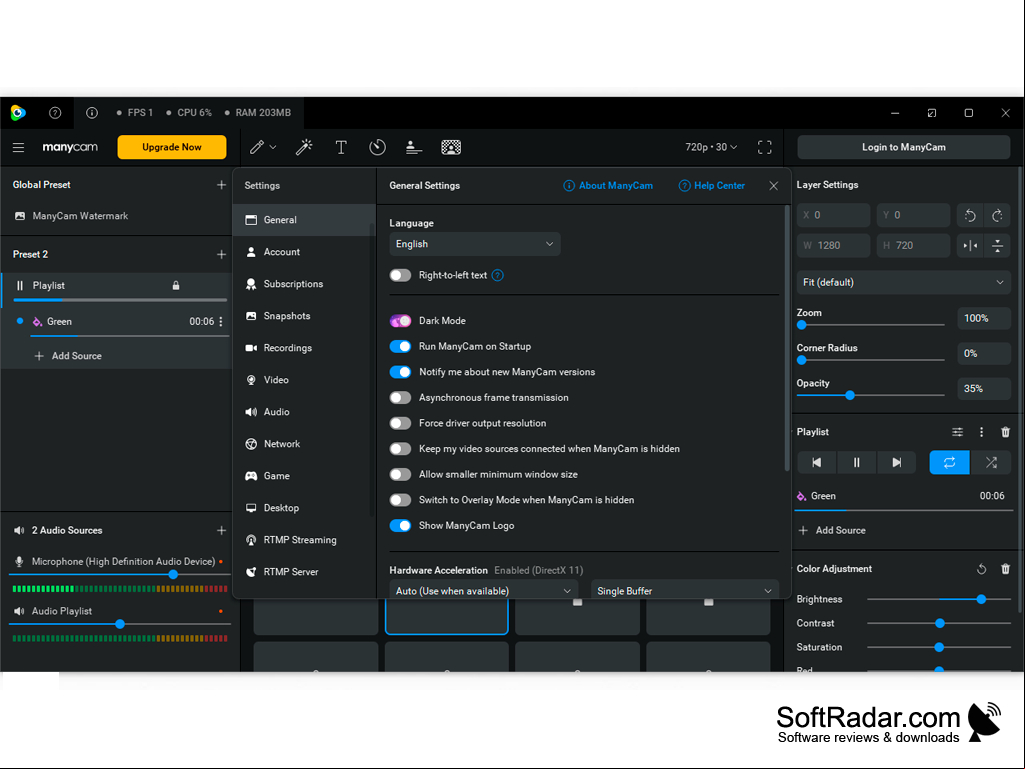This screenshot has width=1025, height=769.
Task: Click Login to ManyCam button
Action: [x=903, y=147]
